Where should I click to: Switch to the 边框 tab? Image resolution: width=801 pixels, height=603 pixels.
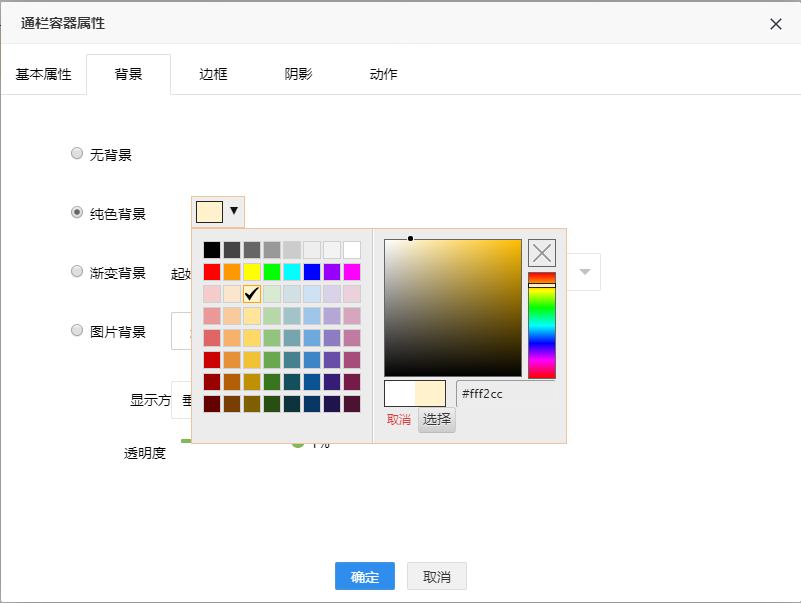pos(213,74)
